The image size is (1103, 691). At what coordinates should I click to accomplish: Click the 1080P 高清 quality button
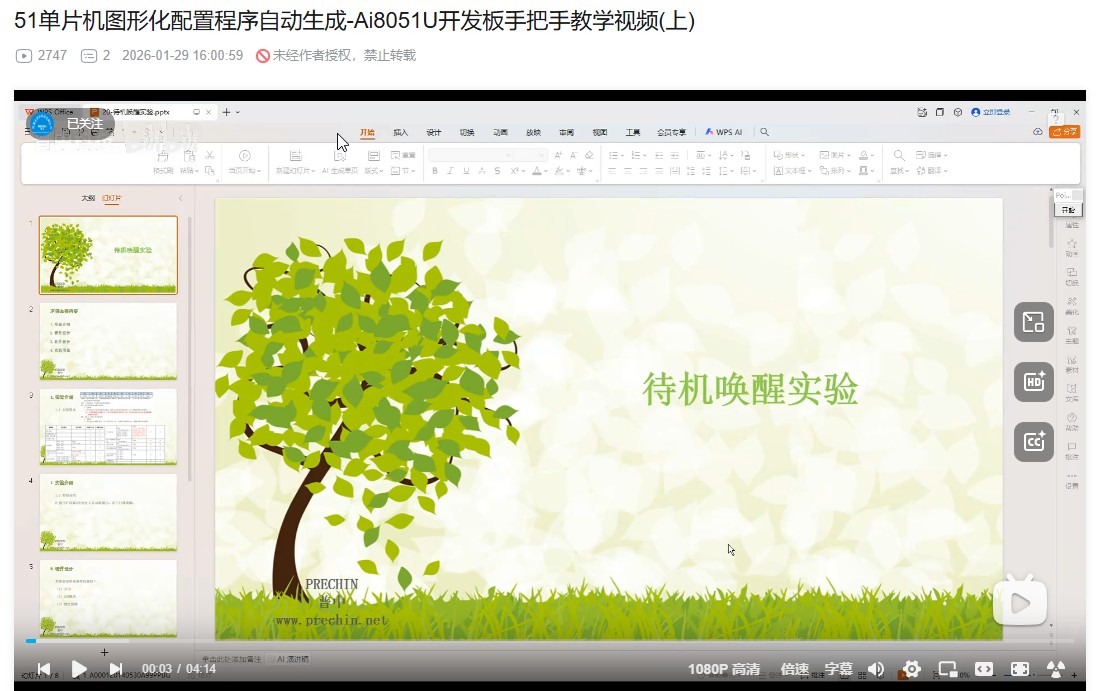pyautogui.click(x=722, y=668)
